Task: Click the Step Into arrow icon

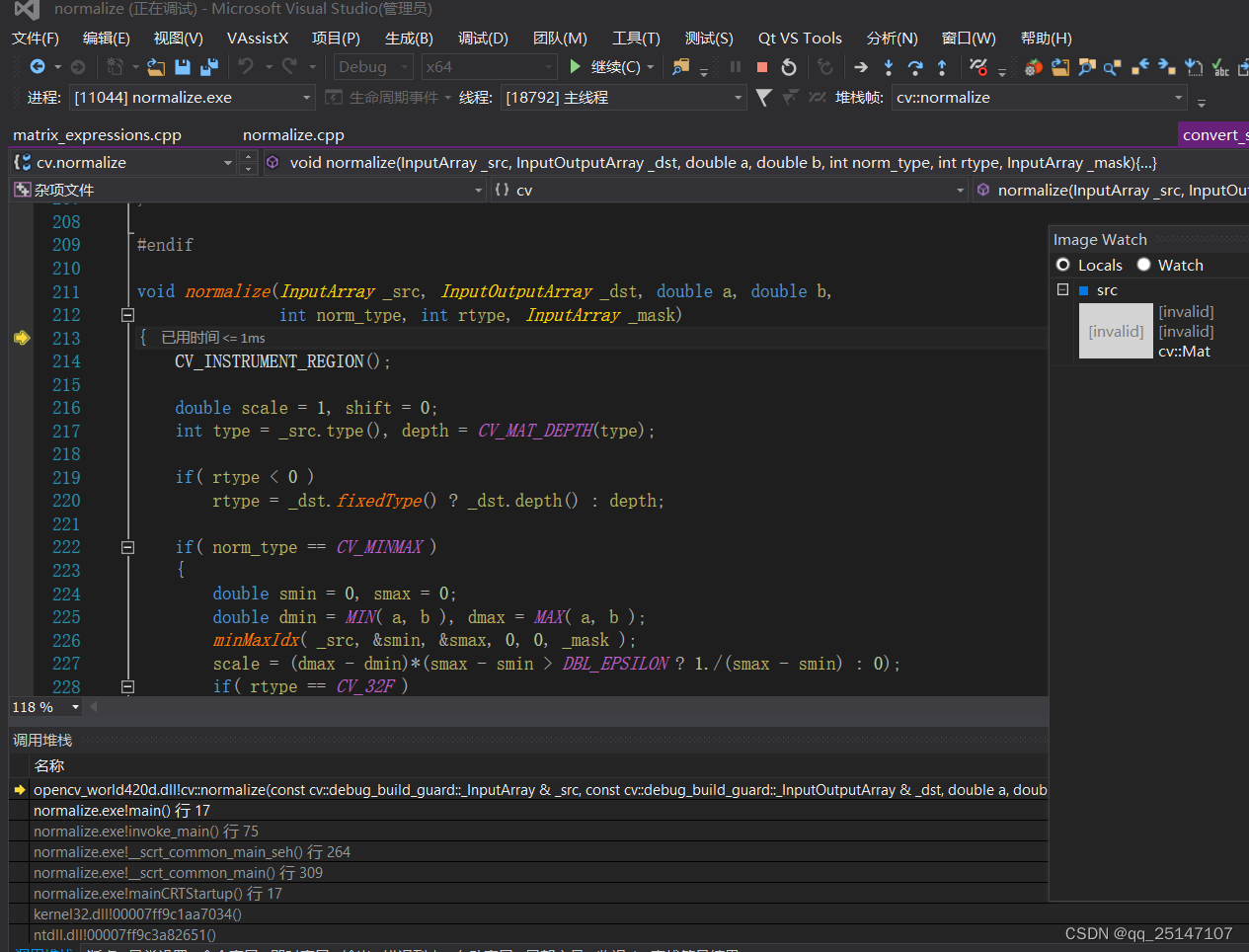Action: point(889,67)
